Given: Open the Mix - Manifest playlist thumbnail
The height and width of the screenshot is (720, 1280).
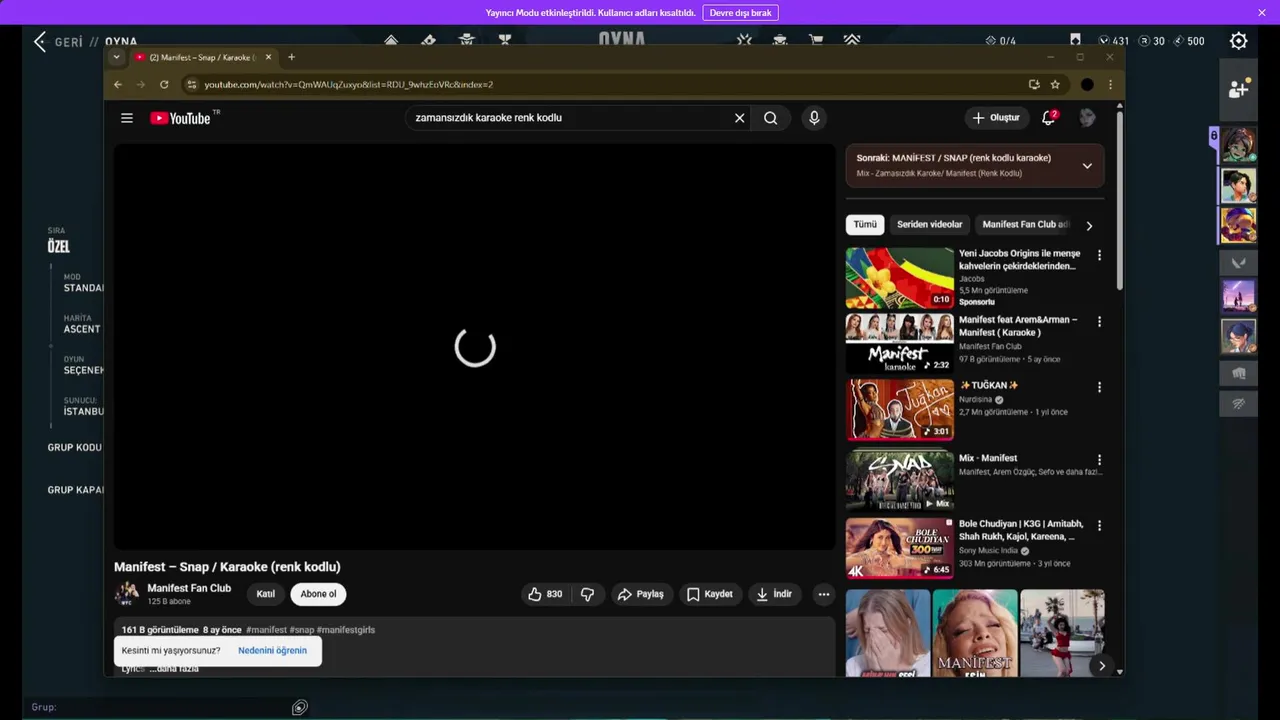Looking at the screenshot, I should pos(900,480).
